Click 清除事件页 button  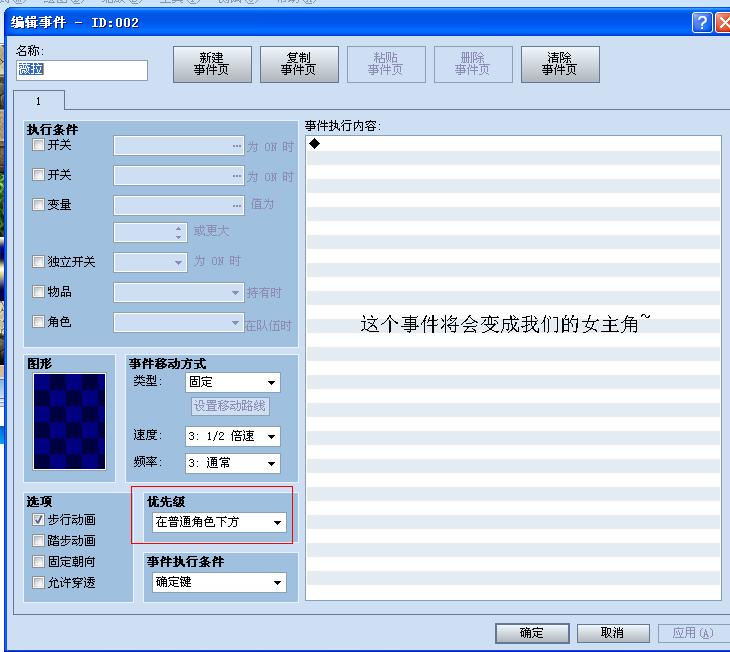pos(560,64)
